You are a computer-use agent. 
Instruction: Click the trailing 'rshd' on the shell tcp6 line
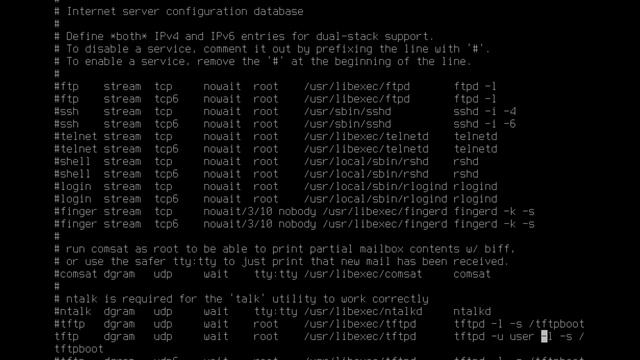coord(466,174)
